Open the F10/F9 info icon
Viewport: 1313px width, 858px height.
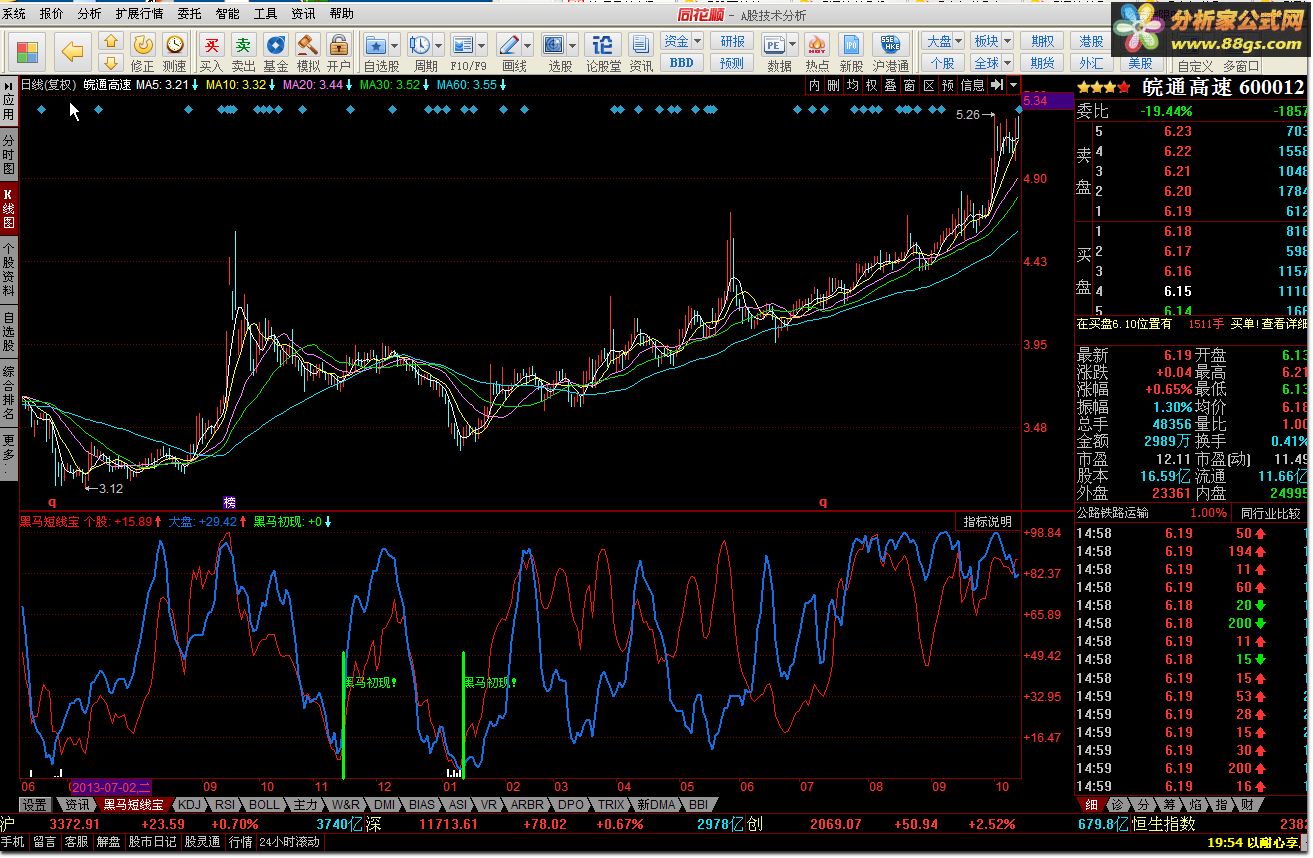tap(462, 44)
